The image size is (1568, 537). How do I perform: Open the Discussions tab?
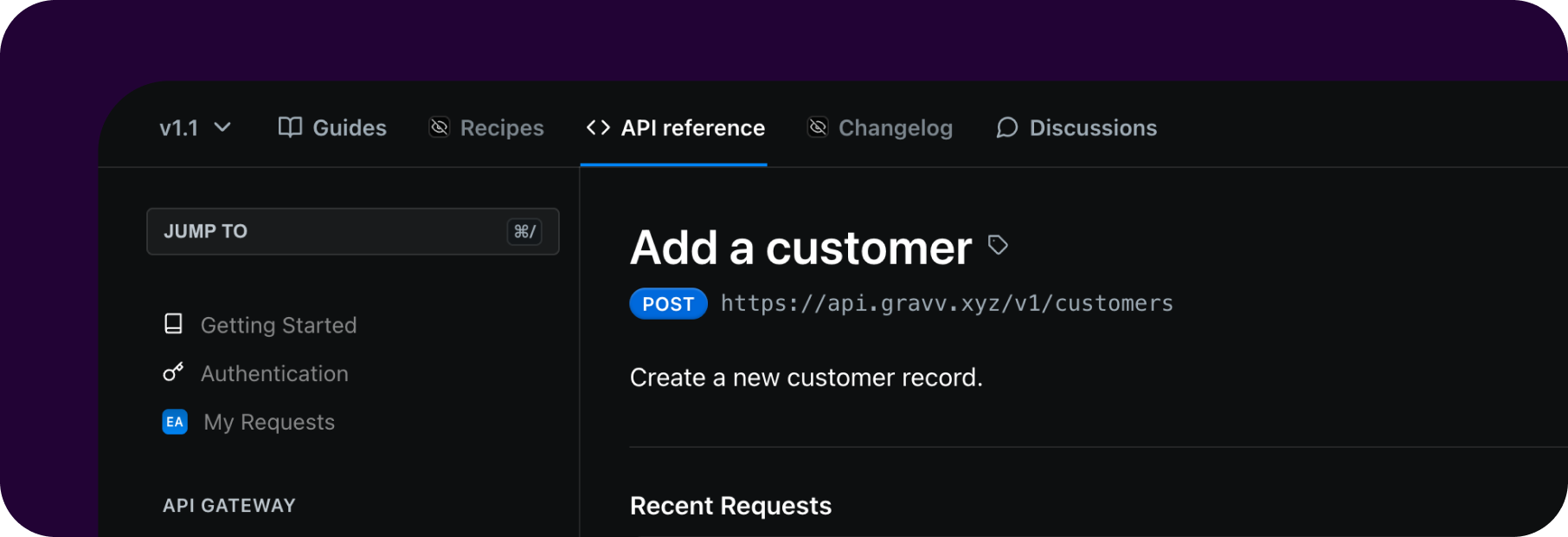(1076, 128)
